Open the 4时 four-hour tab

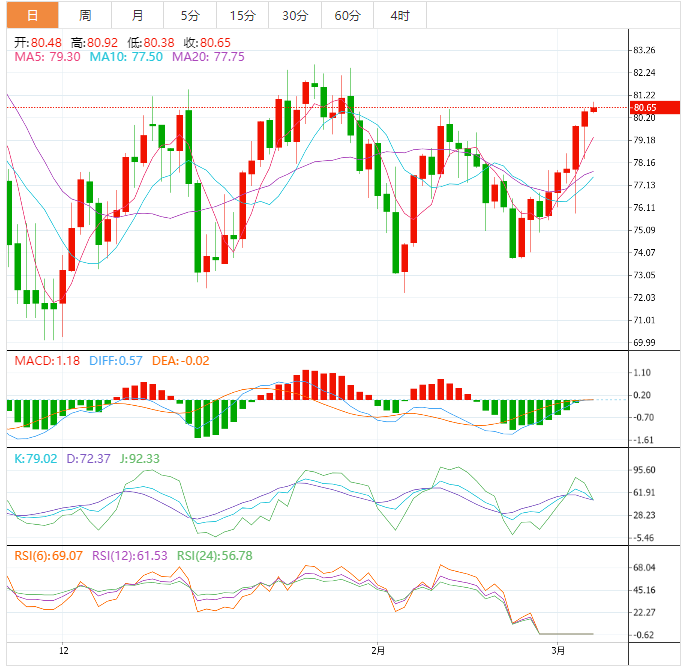point(400,15)
